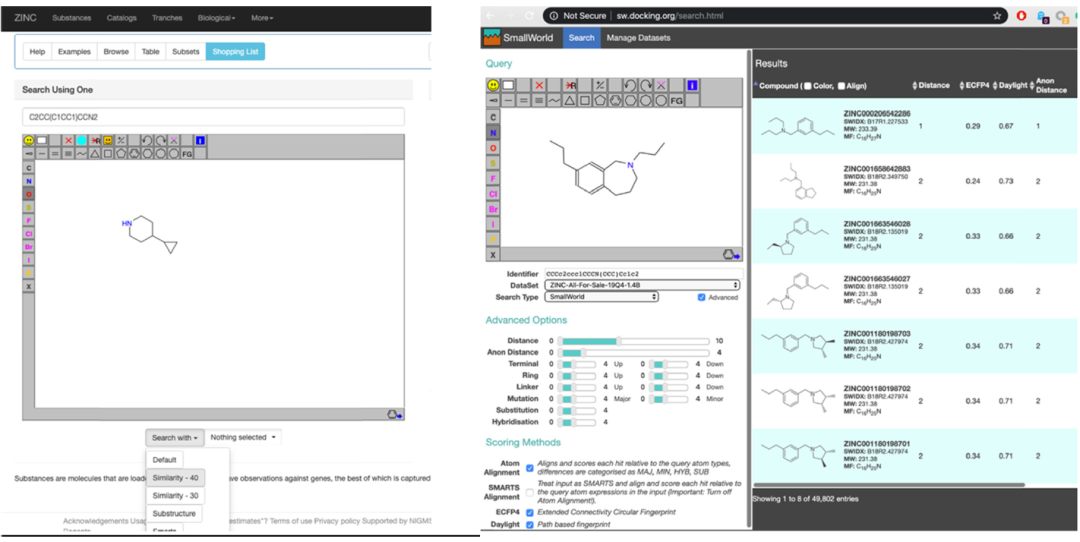Open the blue info icon in SmallWorld editor
The image size is (1080, 542).
[x=692, y=85]
